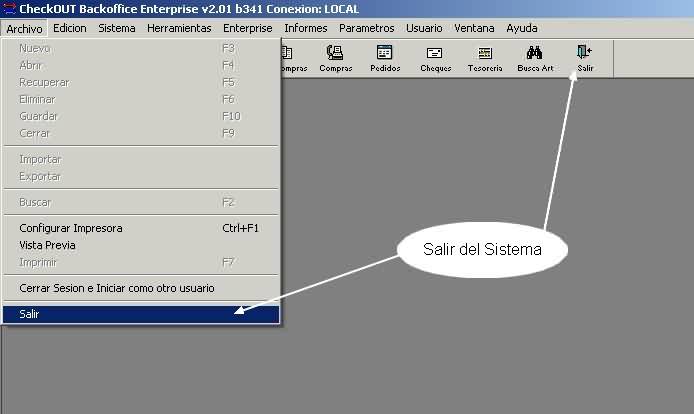The height and width of the screenshot is (414, 694).
Task: Click the greyed Importar menu entry
Action: [141, 159]
